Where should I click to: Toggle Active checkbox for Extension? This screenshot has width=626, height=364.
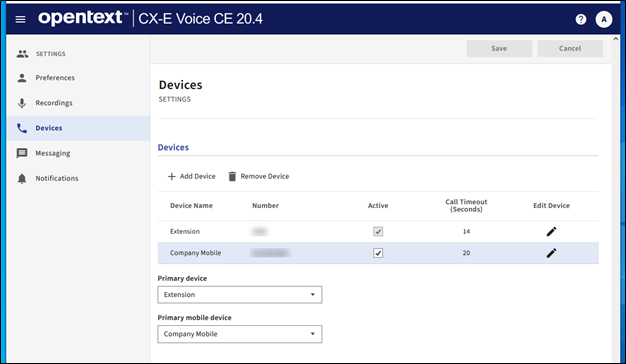(378, 231)
